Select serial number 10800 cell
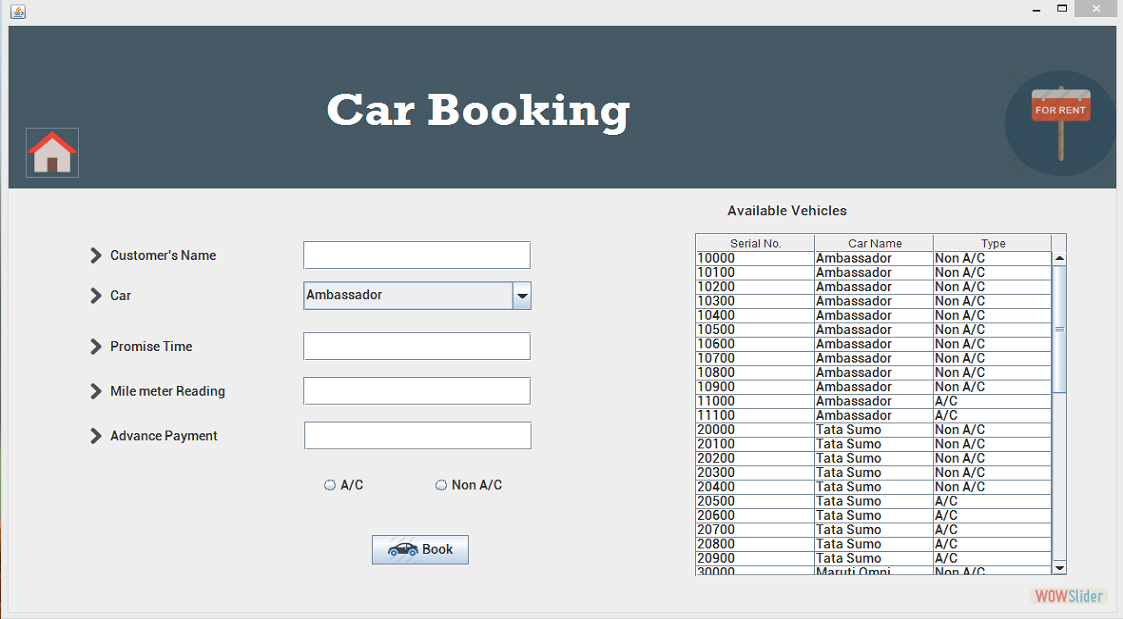This screenshot has height=619, width=1123. point(755,373)
